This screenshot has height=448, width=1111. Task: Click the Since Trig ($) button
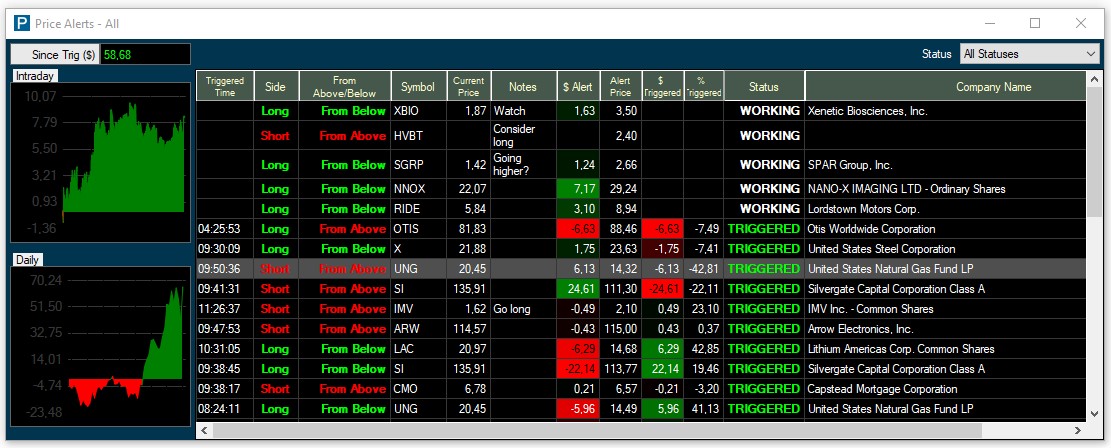click(x=55, y=55)
